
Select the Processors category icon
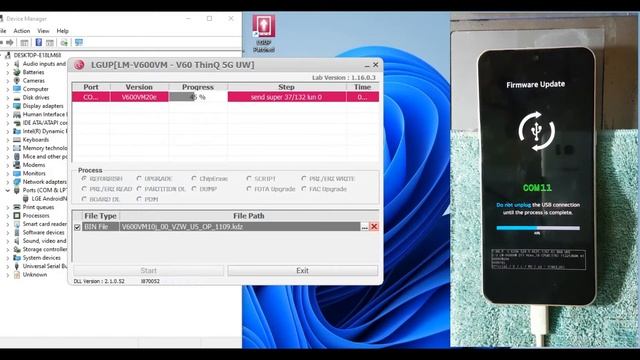17,216
